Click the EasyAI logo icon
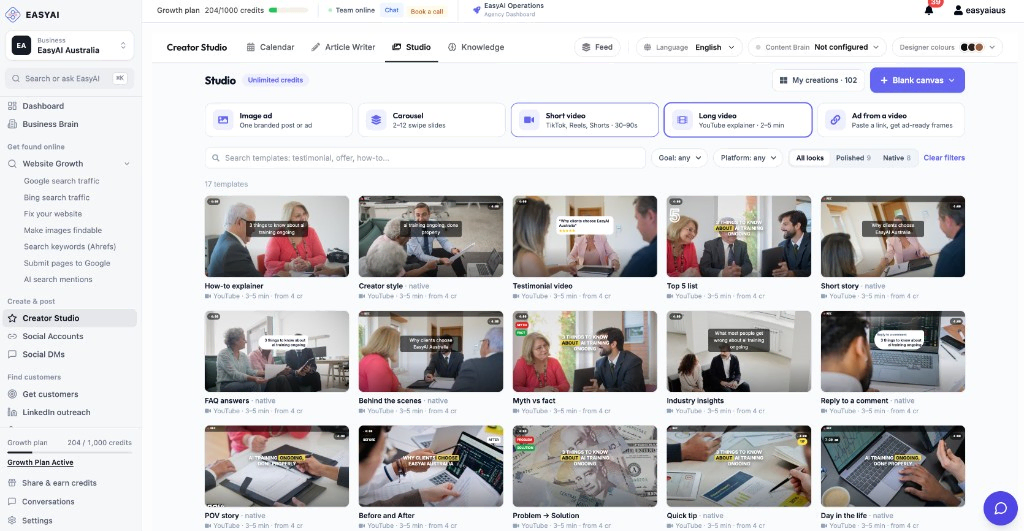Viewport: 1024px width, 531px height. pyautogui.click(x=12, y=14)
